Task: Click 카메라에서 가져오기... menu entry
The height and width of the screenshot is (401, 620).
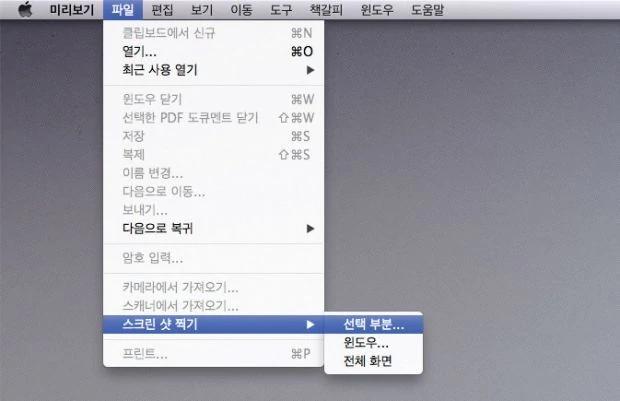Action: pyautogui.click(x=214, y=287)
